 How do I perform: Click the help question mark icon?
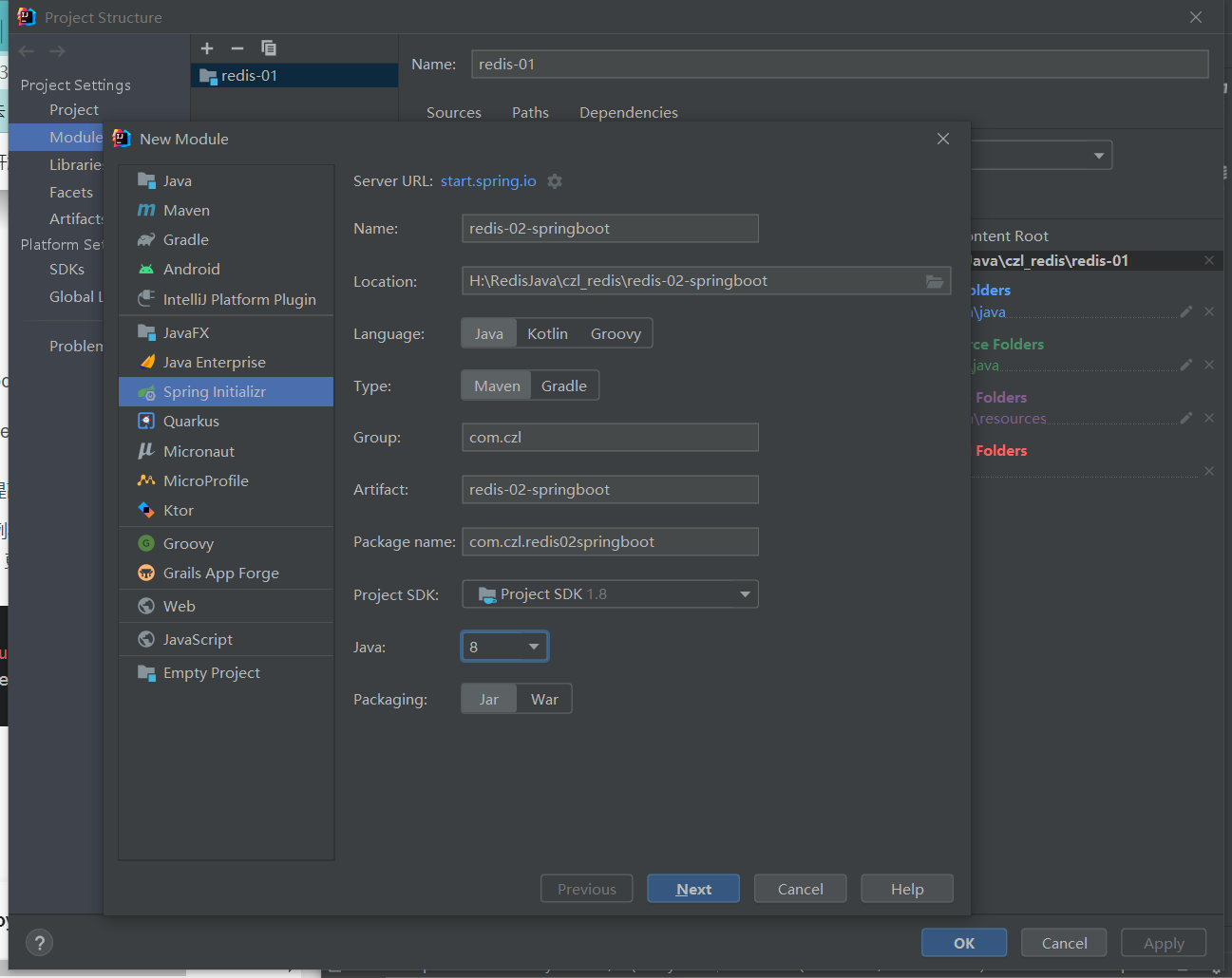point(39,943)
